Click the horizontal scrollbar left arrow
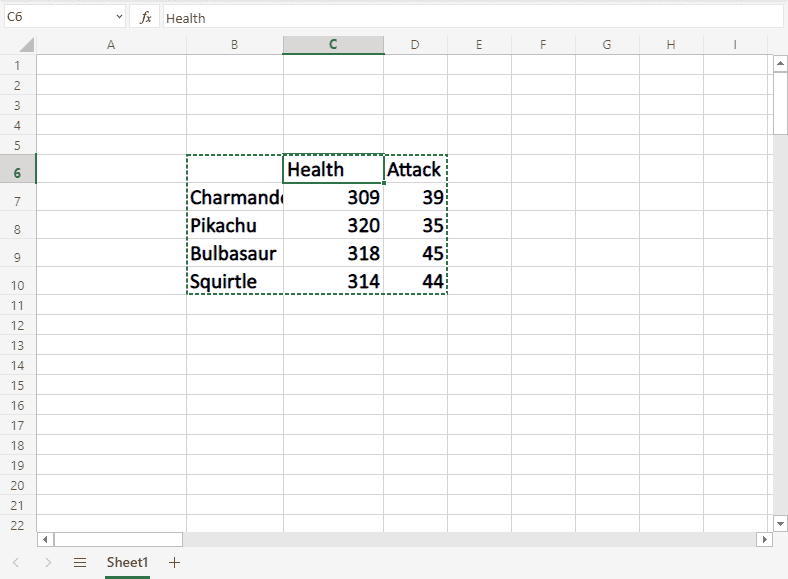Screen dimensions: 788x579 click(45, 539)
